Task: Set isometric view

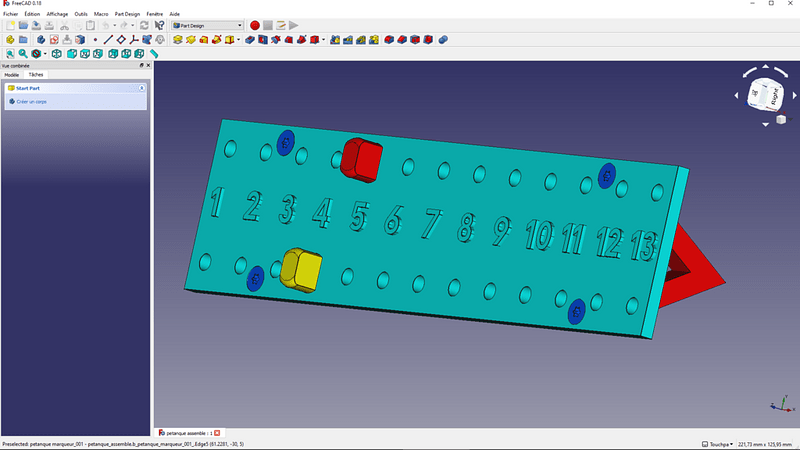Action: pyautogui.click(x=57, y=54)
